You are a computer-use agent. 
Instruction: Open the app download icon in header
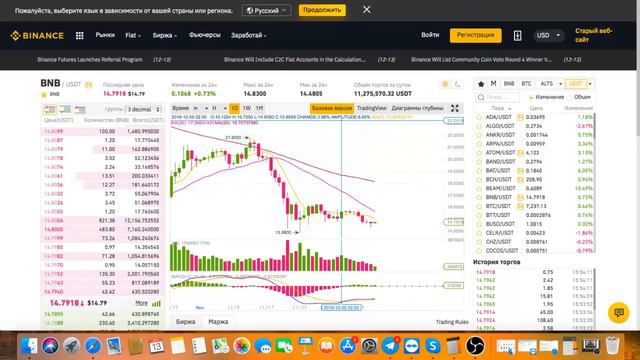tap(517, 36)
